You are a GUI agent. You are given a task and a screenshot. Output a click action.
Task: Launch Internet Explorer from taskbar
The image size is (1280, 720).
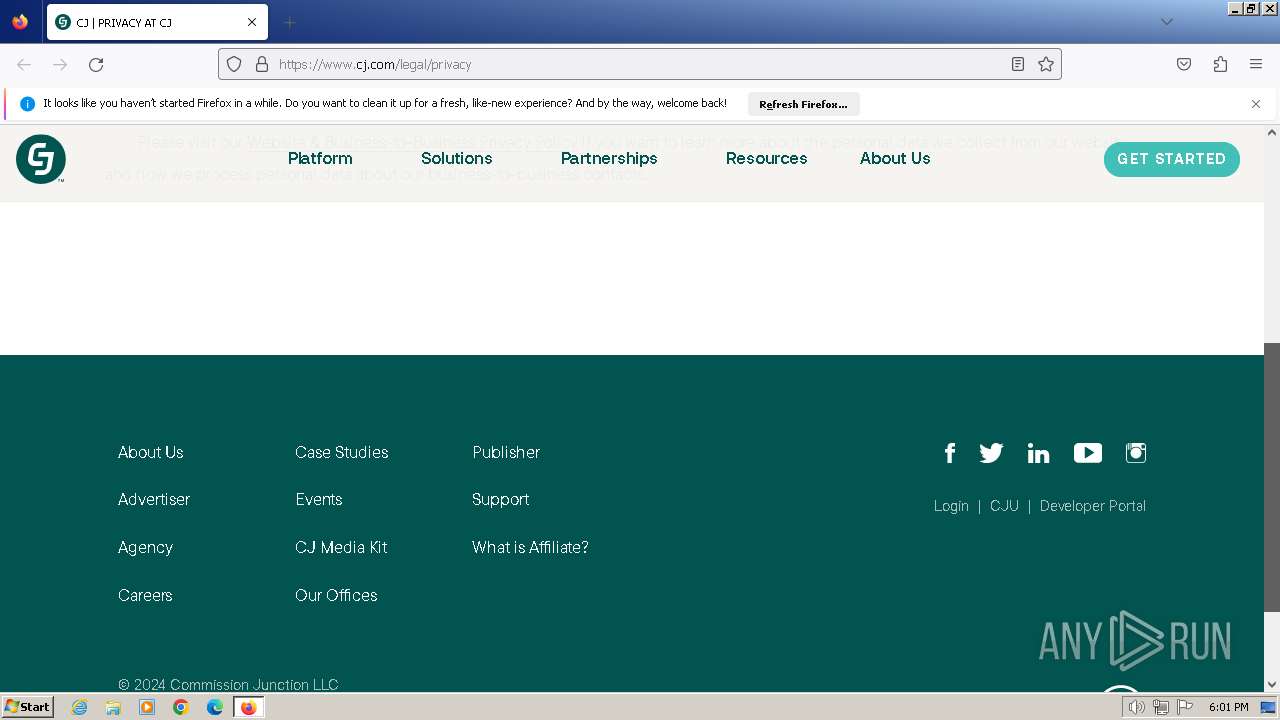coord(80,707)
